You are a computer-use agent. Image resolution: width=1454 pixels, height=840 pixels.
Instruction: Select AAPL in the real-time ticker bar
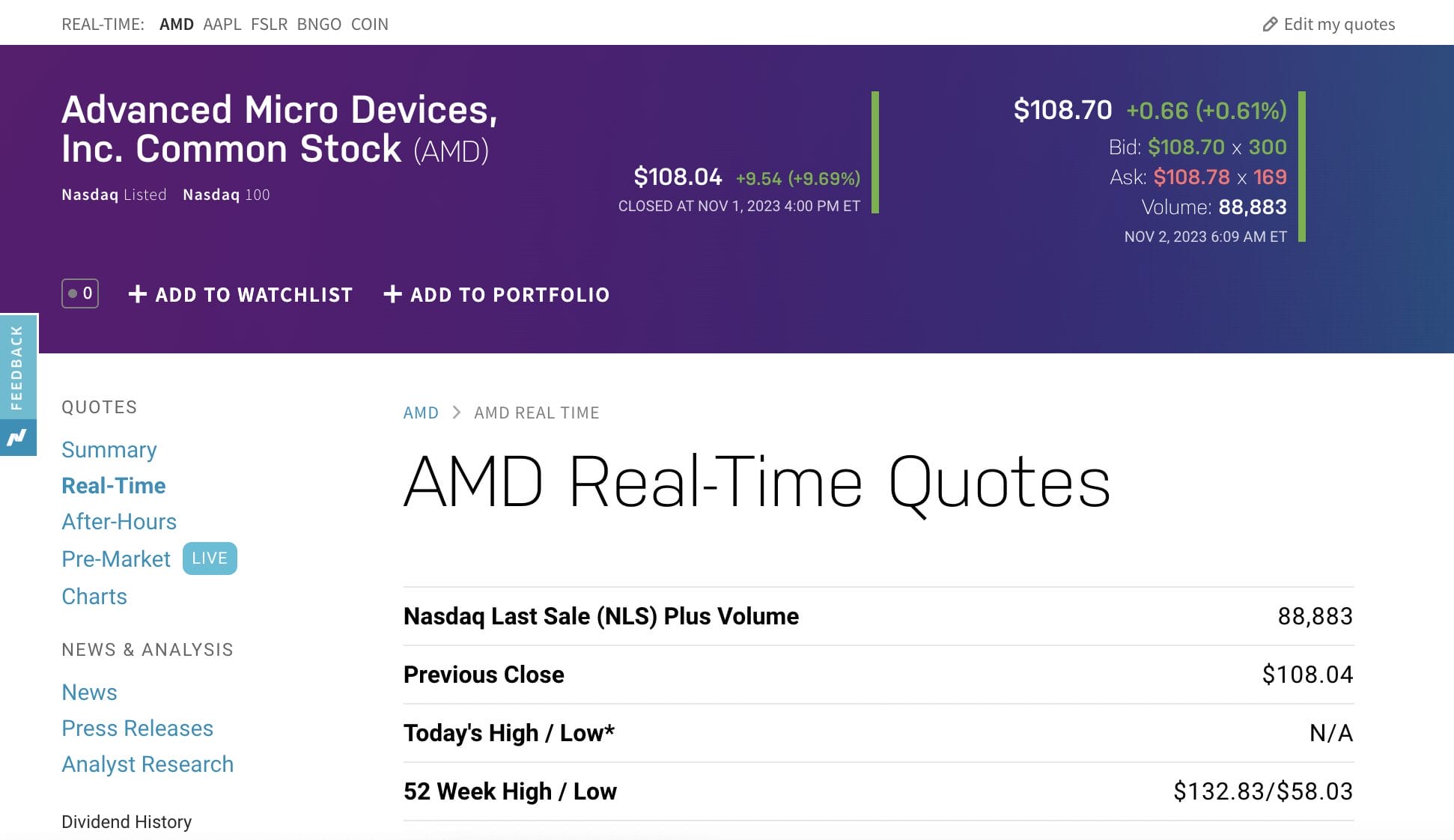pos(222,24)
